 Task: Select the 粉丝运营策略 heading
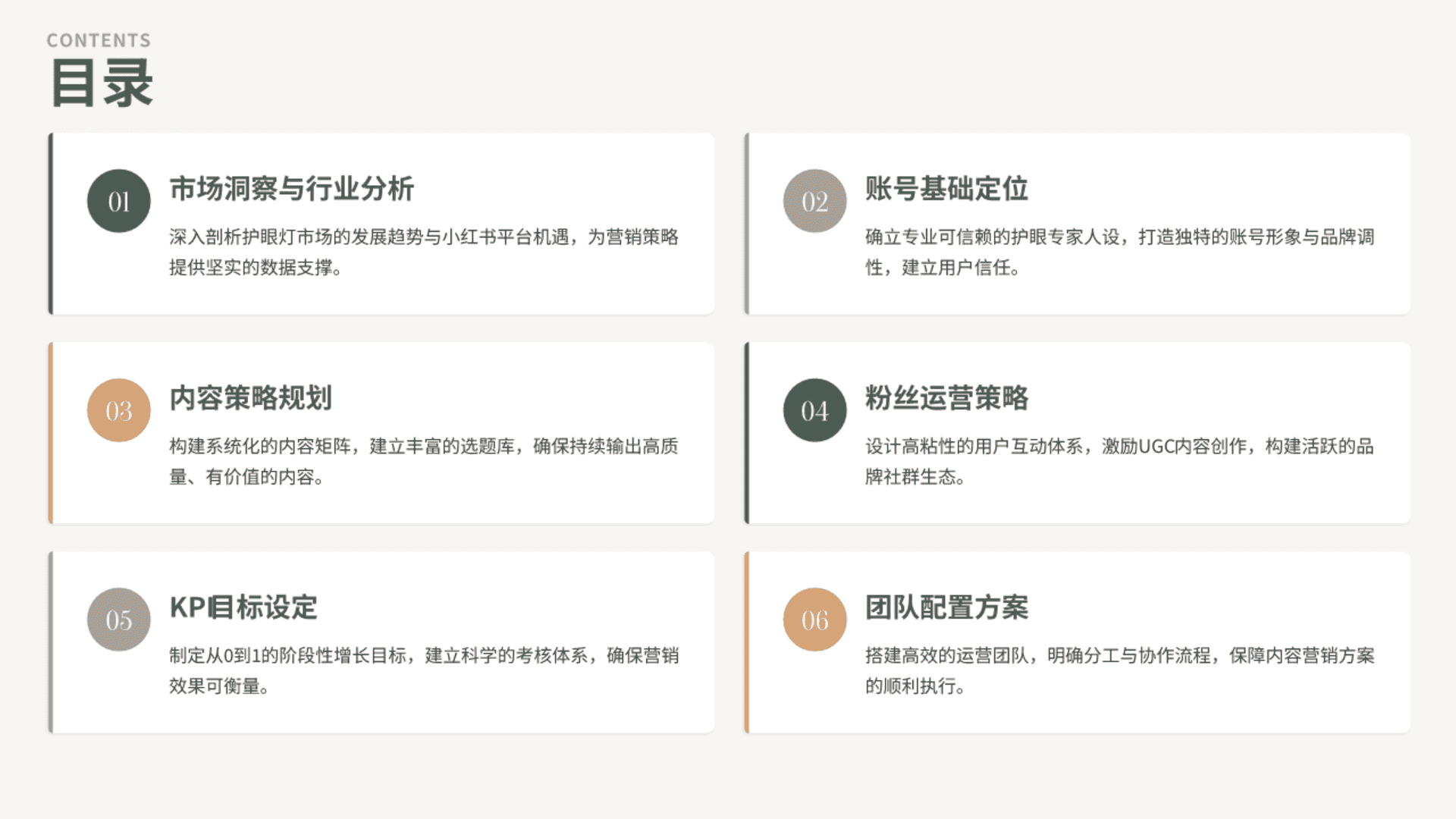tap(946, 398)
